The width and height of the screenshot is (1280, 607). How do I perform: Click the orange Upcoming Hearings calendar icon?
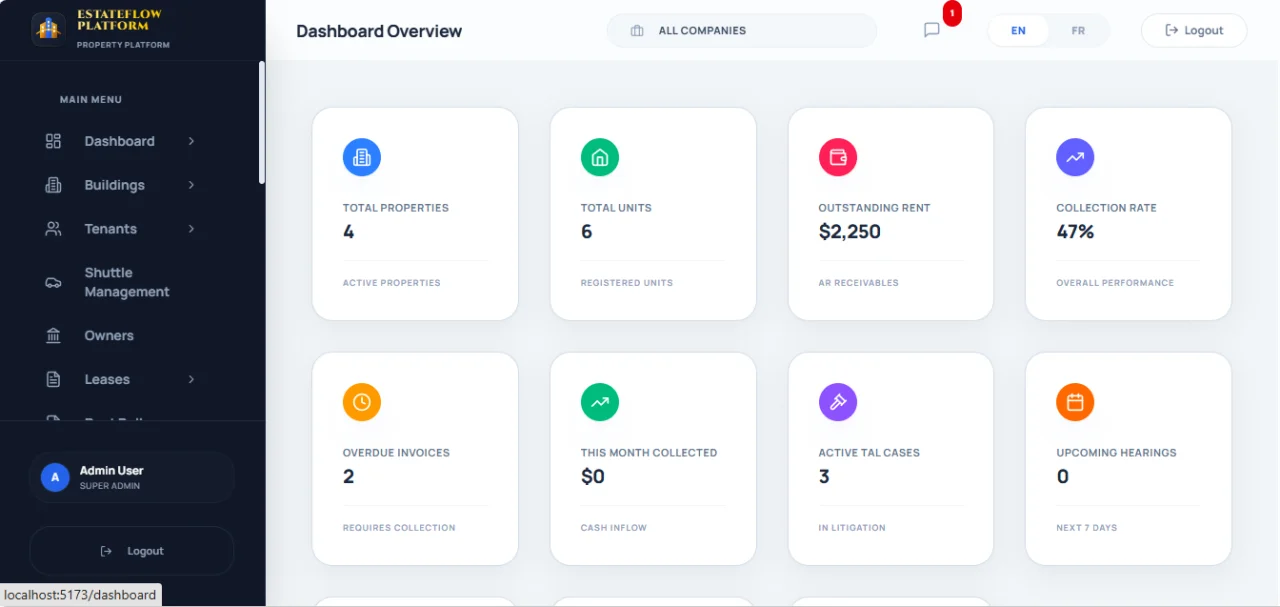click(1075, 402)
